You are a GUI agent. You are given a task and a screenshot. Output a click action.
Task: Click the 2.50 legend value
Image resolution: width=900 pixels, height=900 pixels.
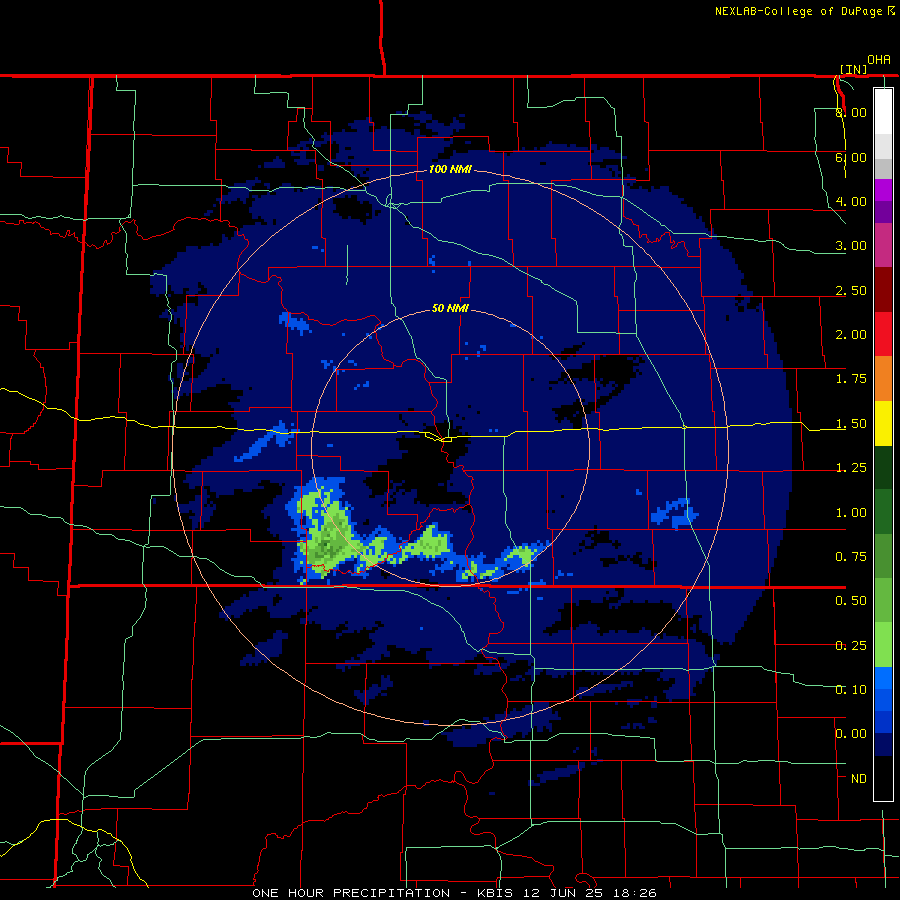pos(851,290)
